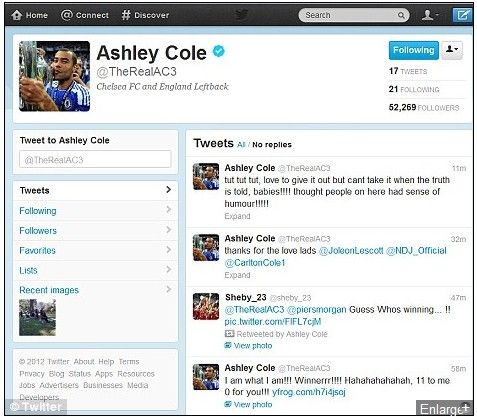The width and height of the screenshot is (477, 417).
Task: Select the No replies tweets filter
Action: [272, 145]
